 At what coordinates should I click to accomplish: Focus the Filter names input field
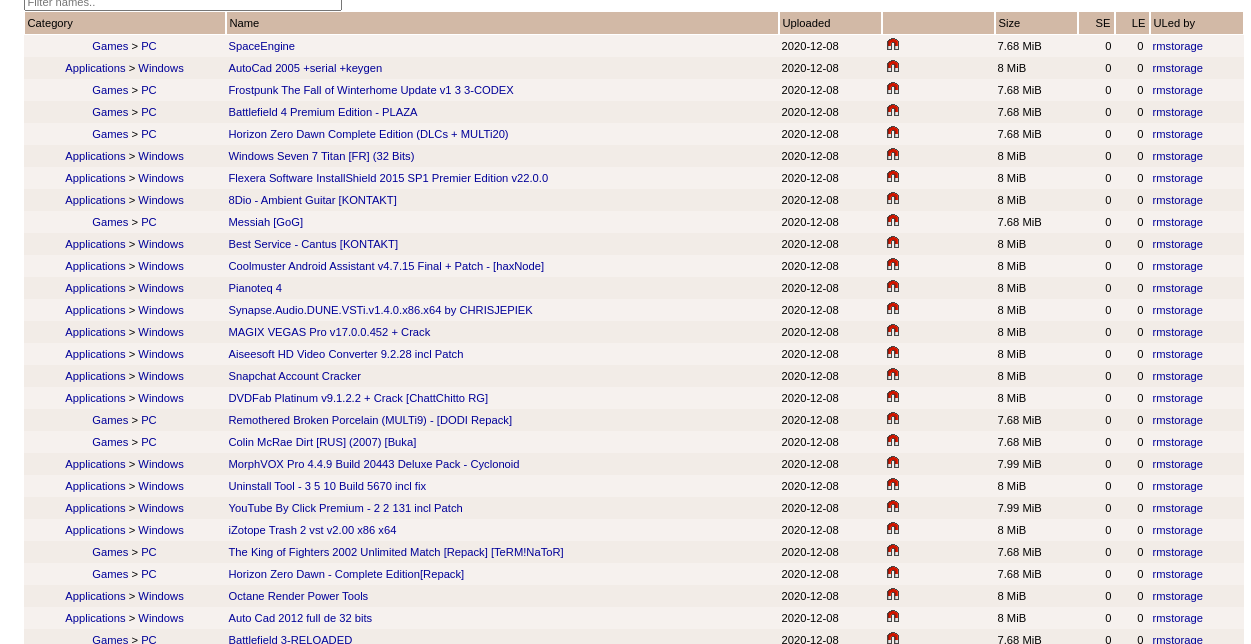(183, 4)
